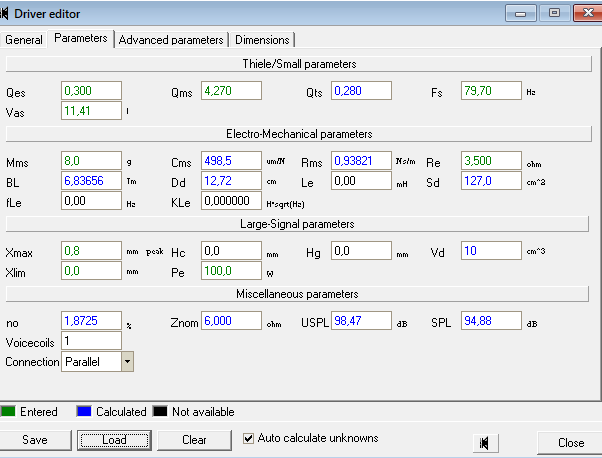Maximize the Driver editor window
Viewport: 602px width, 458px height.
pyautogui.click(x=554, y=13)
